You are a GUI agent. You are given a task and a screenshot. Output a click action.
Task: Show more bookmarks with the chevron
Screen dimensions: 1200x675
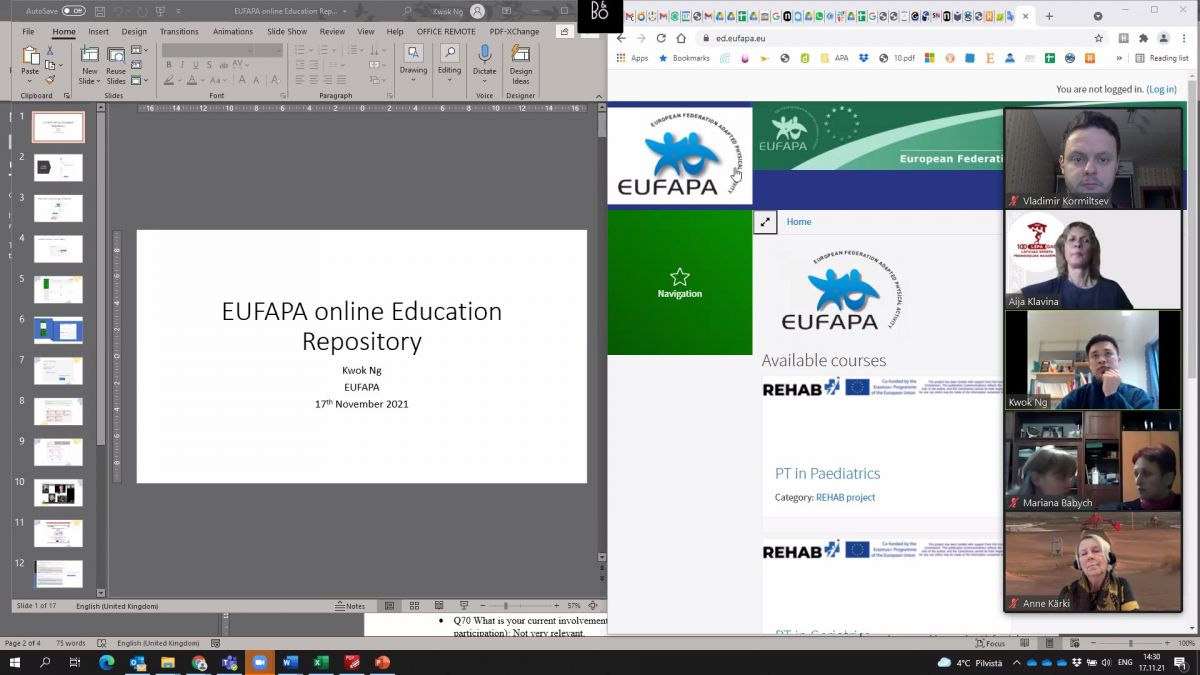[1119, 58]
